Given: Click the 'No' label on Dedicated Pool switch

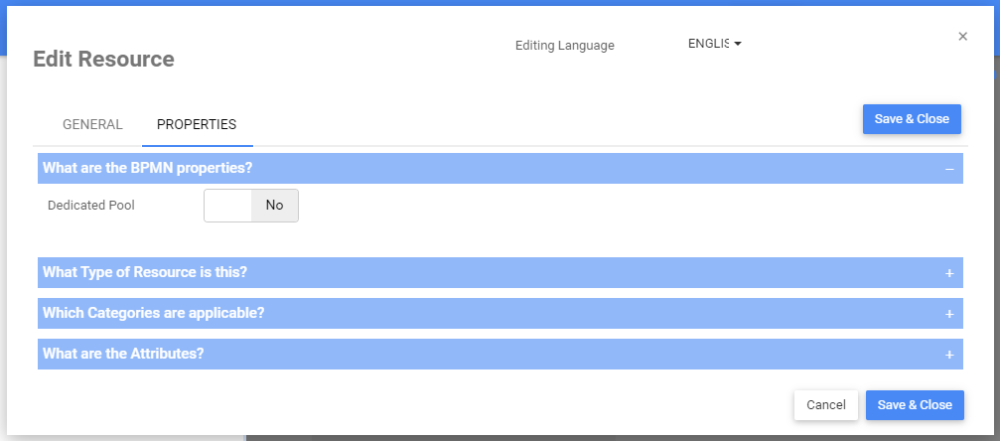Looking at the screenshot, I should coord(274,205).
